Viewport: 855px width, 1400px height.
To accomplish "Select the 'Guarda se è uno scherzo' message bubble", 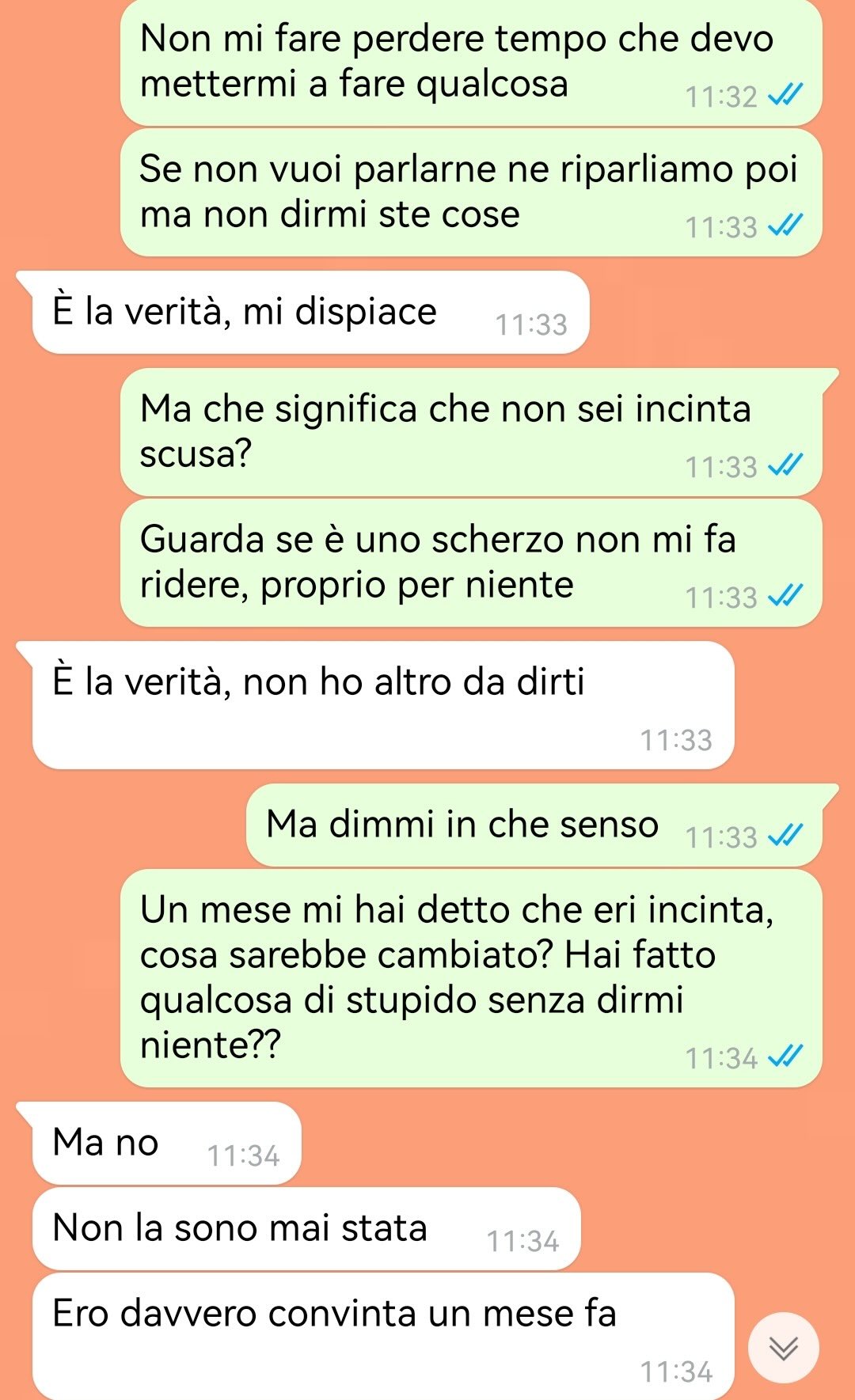I will [471, 563].
